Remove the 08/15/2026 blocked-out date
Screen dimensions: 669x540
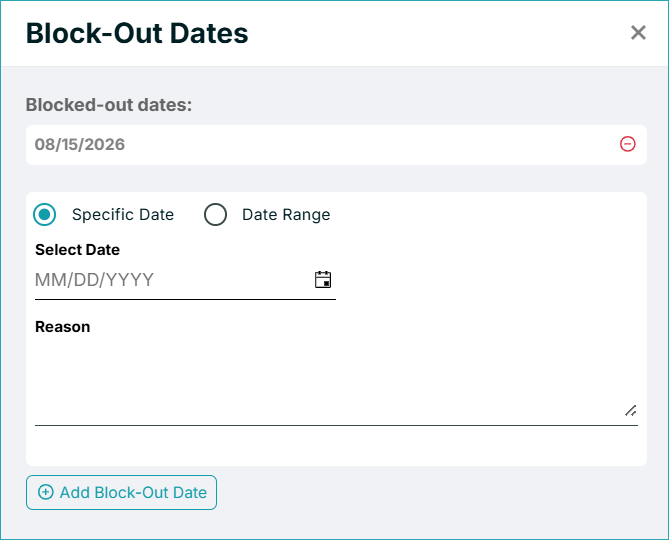tap(627, 144)
